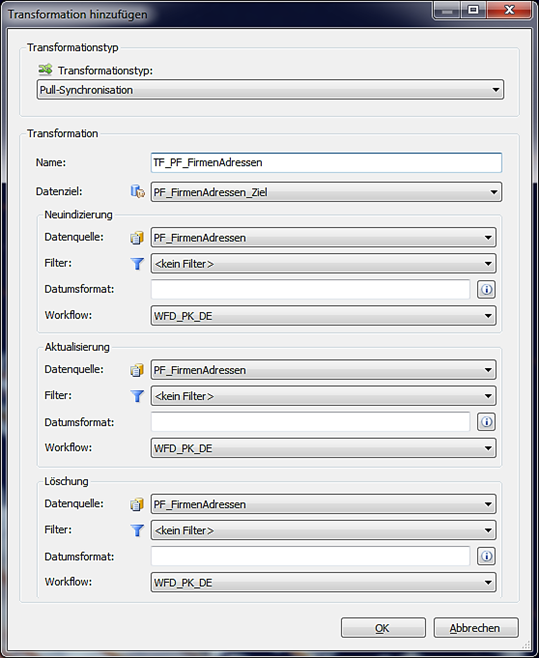
Task: Expand the Löschung Datenquelle dropdown
Action: pyautogui.click(x=323, y=504)
